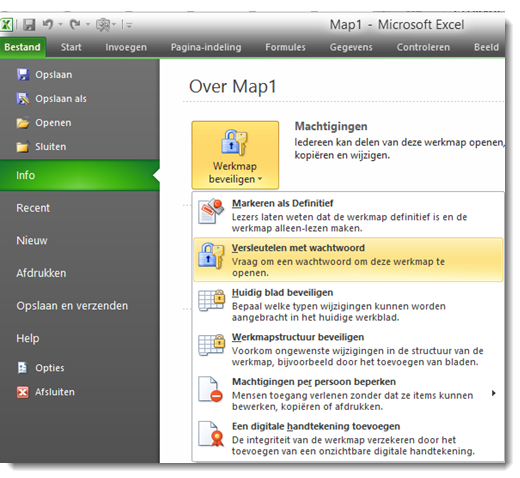Click the Opslaan als icon

coord(23,99)
